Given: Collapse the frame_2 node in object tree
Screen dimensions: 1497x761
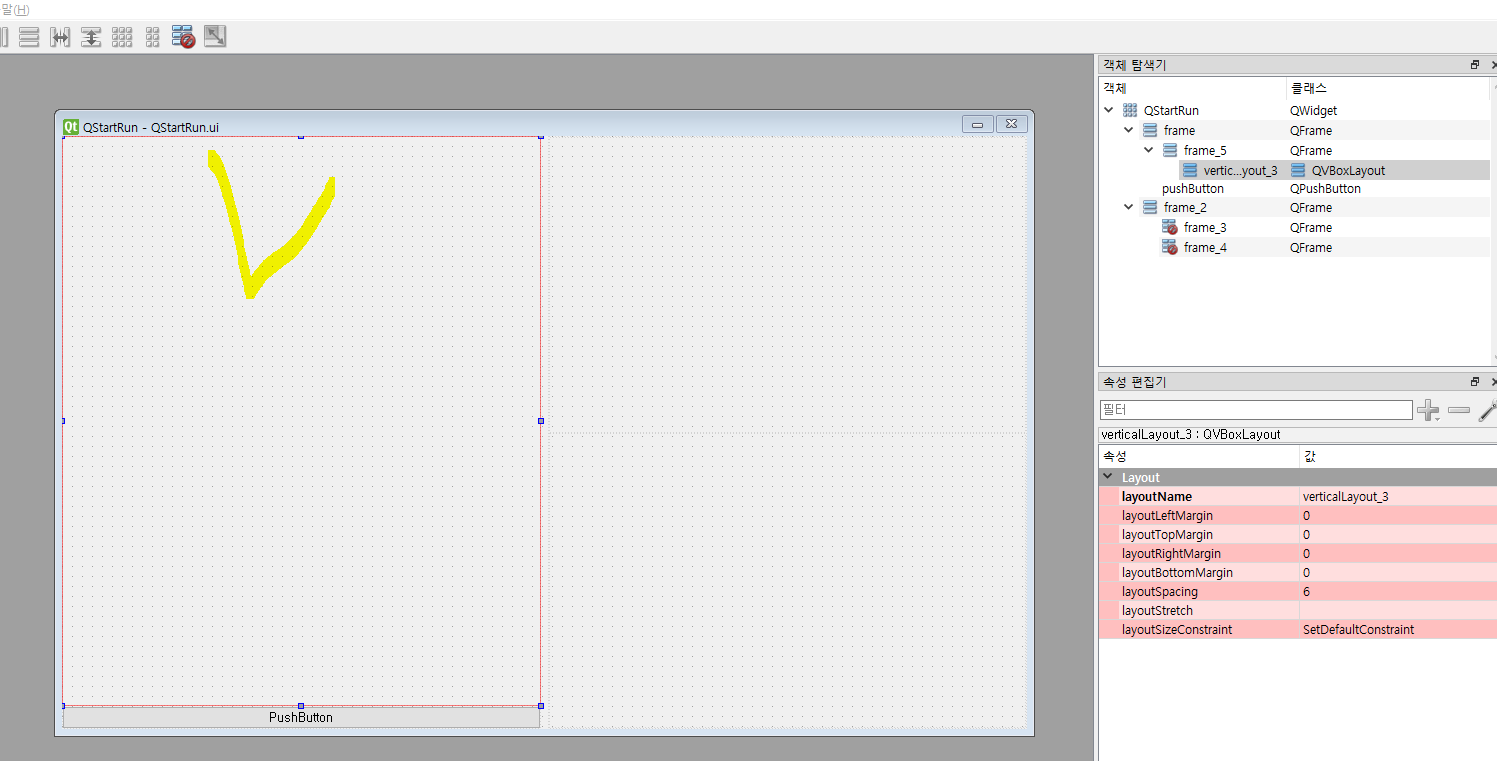Looking at the screenshot, I should 1129,208.
